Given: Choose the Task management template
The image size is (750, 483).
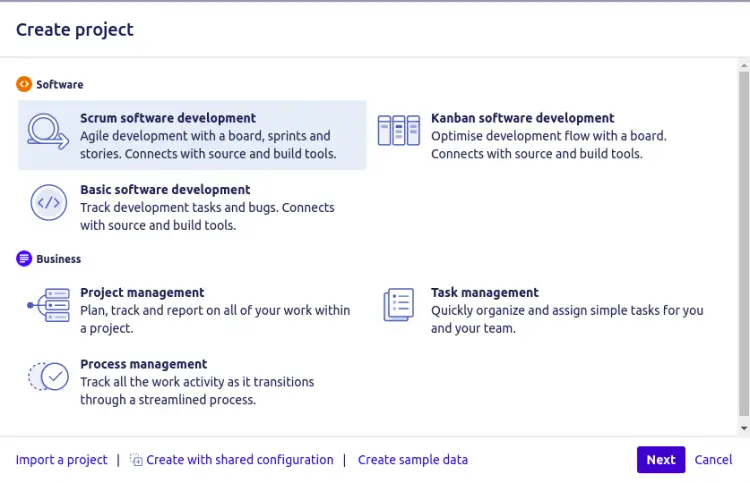Looking at the screenshot, I should [x=484, y=293].
